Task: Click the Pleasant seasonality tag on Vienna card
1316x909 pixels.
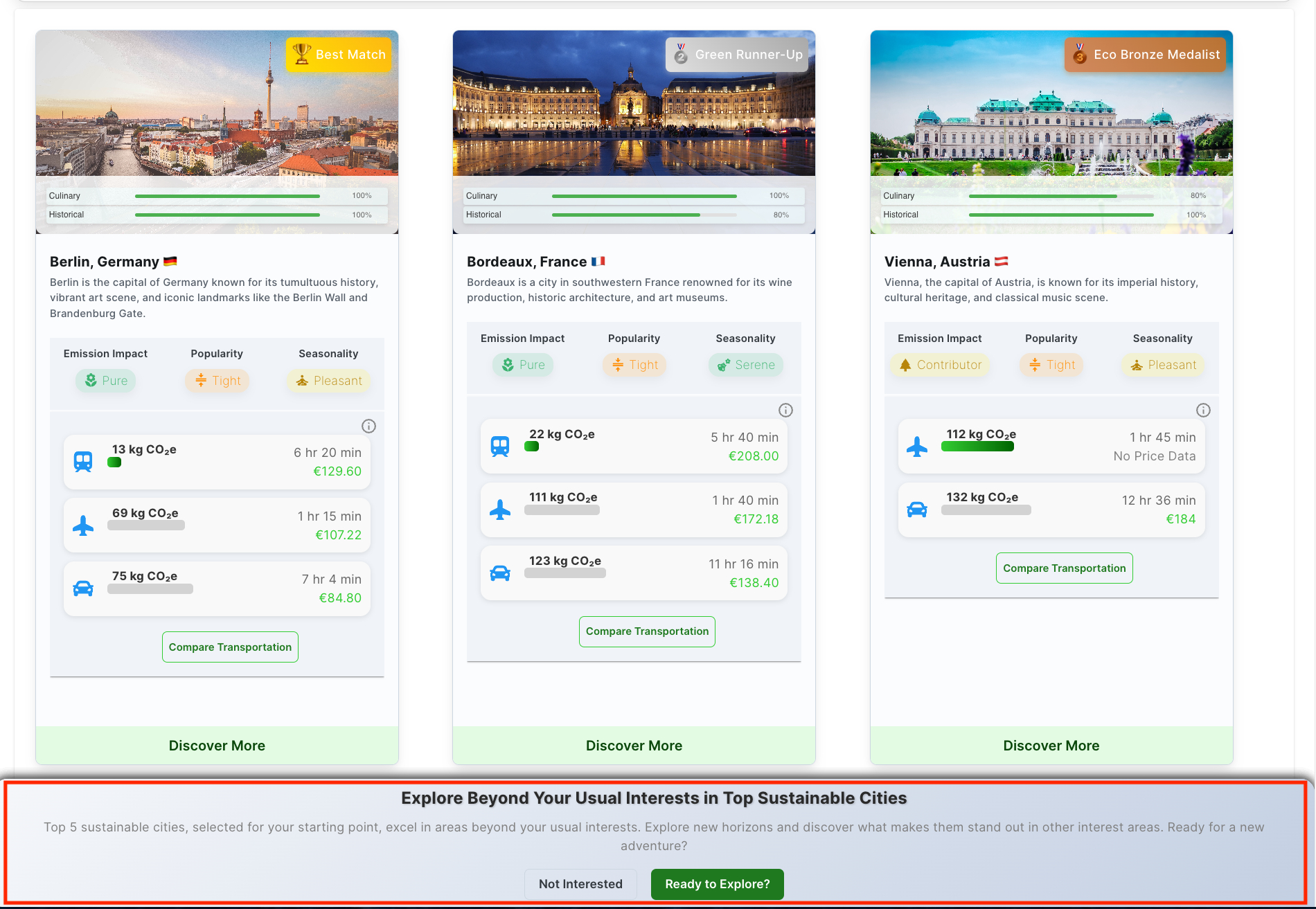Action: 1164,365
